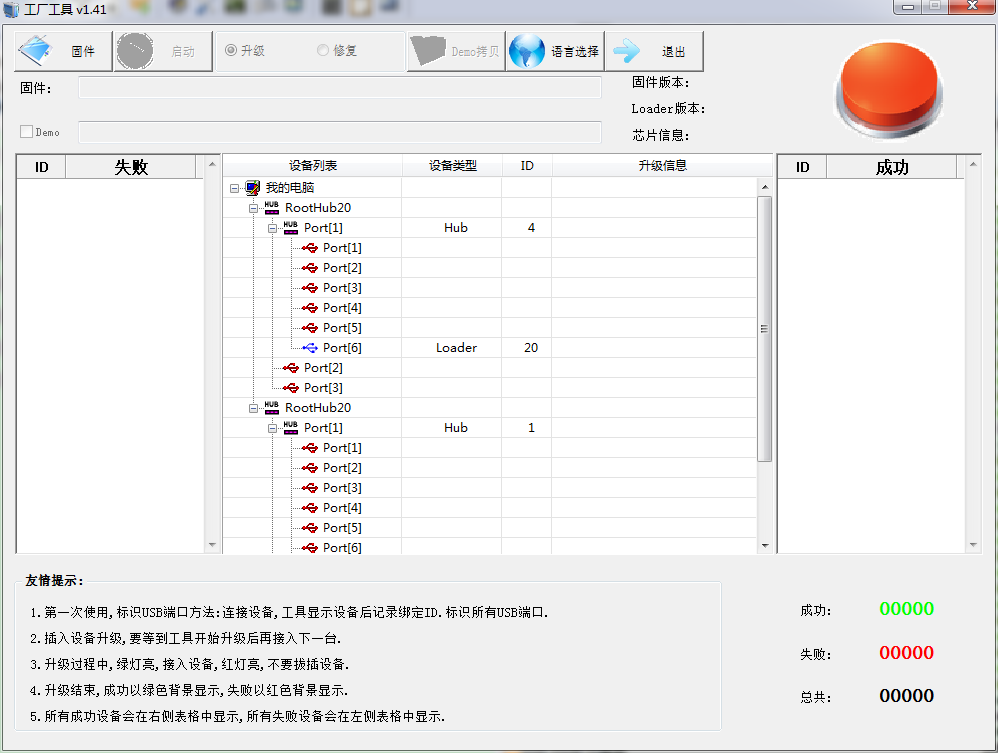Click Port[1] USB icon inside the ID 1 hub
Screen dimensions: 998x753
point(310,447)
